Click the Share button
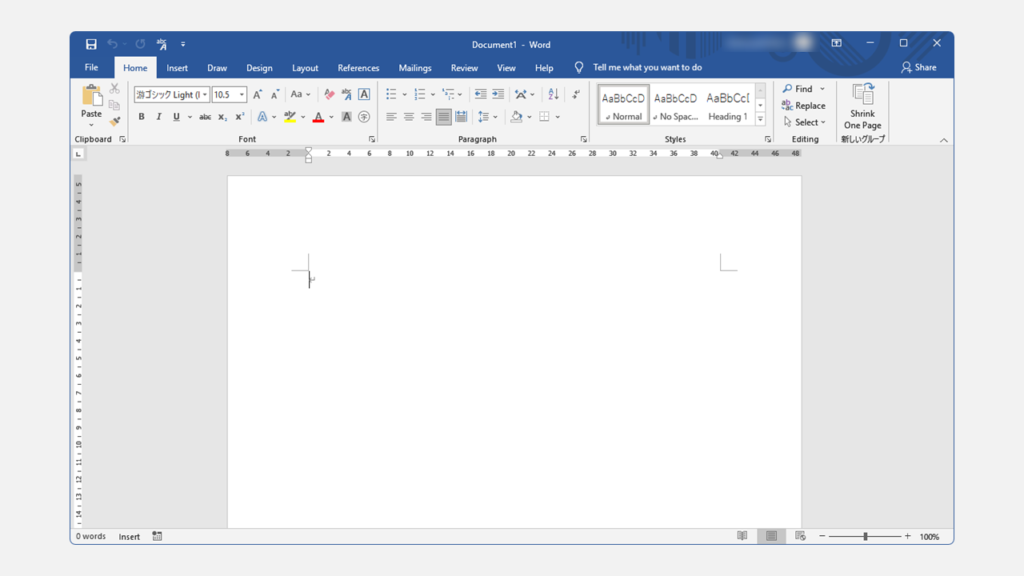 919,68
